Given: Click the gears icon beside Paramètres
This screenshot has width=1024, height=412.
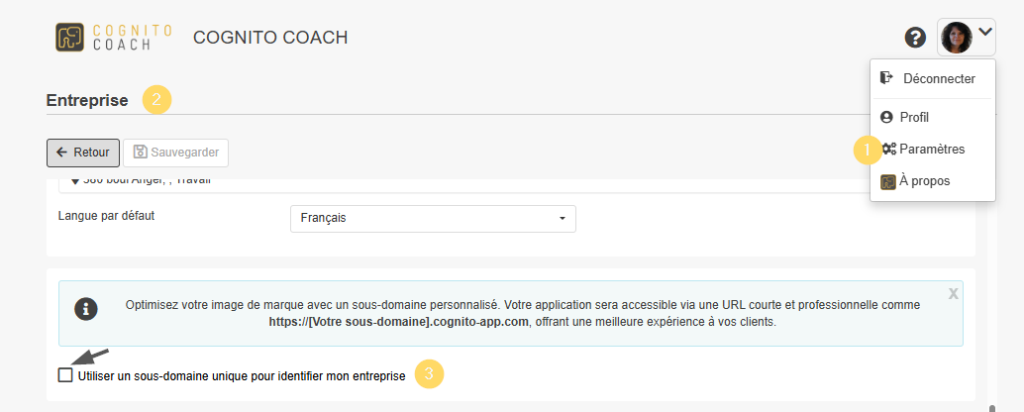Looking at the screenshot, I should tap(888, 149).
